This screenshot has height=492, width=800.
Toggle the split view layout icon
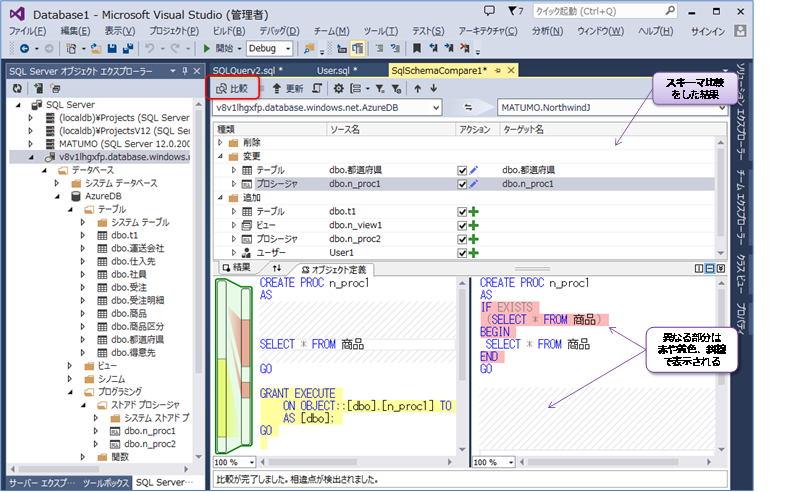710,268
